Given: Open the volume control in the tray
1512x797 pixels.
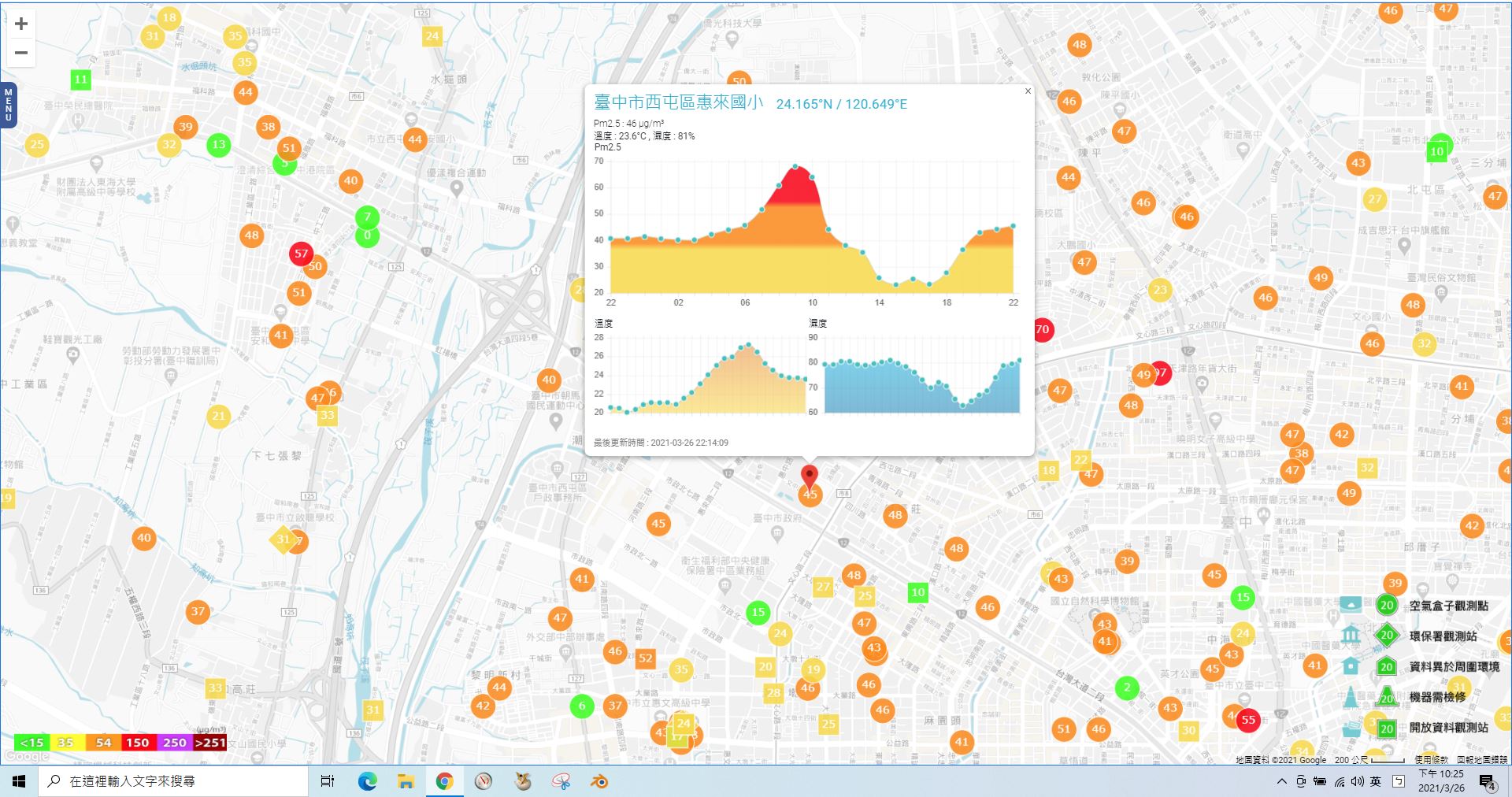Looking at the screenshot, I should click(1357, 781).
